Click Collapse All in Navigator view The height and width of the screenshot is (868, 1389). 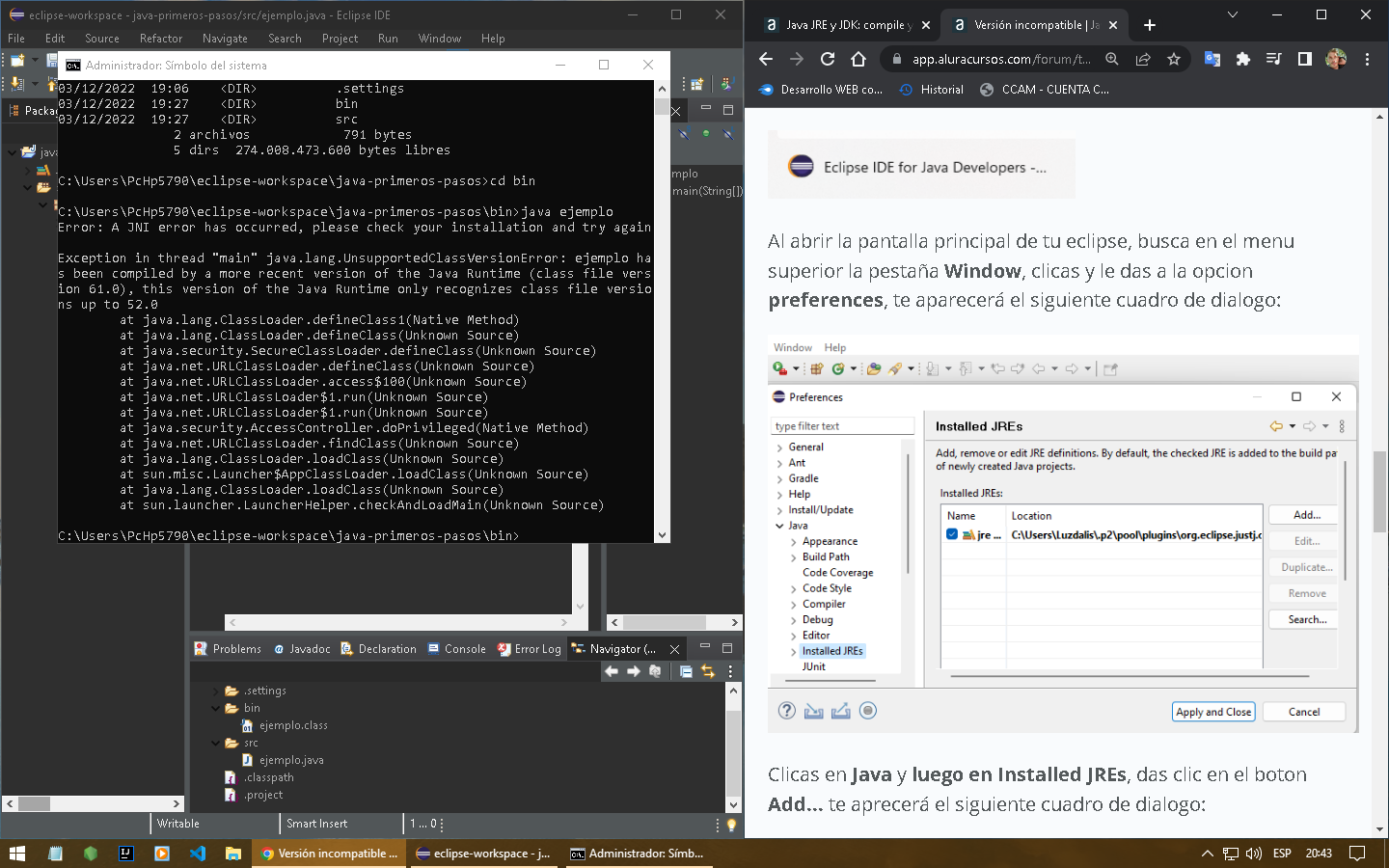[686, 671]
